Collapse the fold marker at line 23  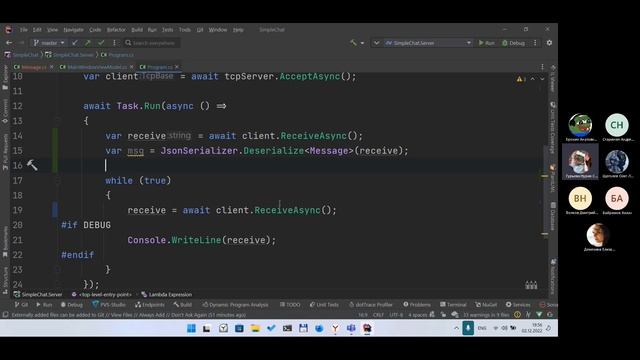click(x=58, y=269)
